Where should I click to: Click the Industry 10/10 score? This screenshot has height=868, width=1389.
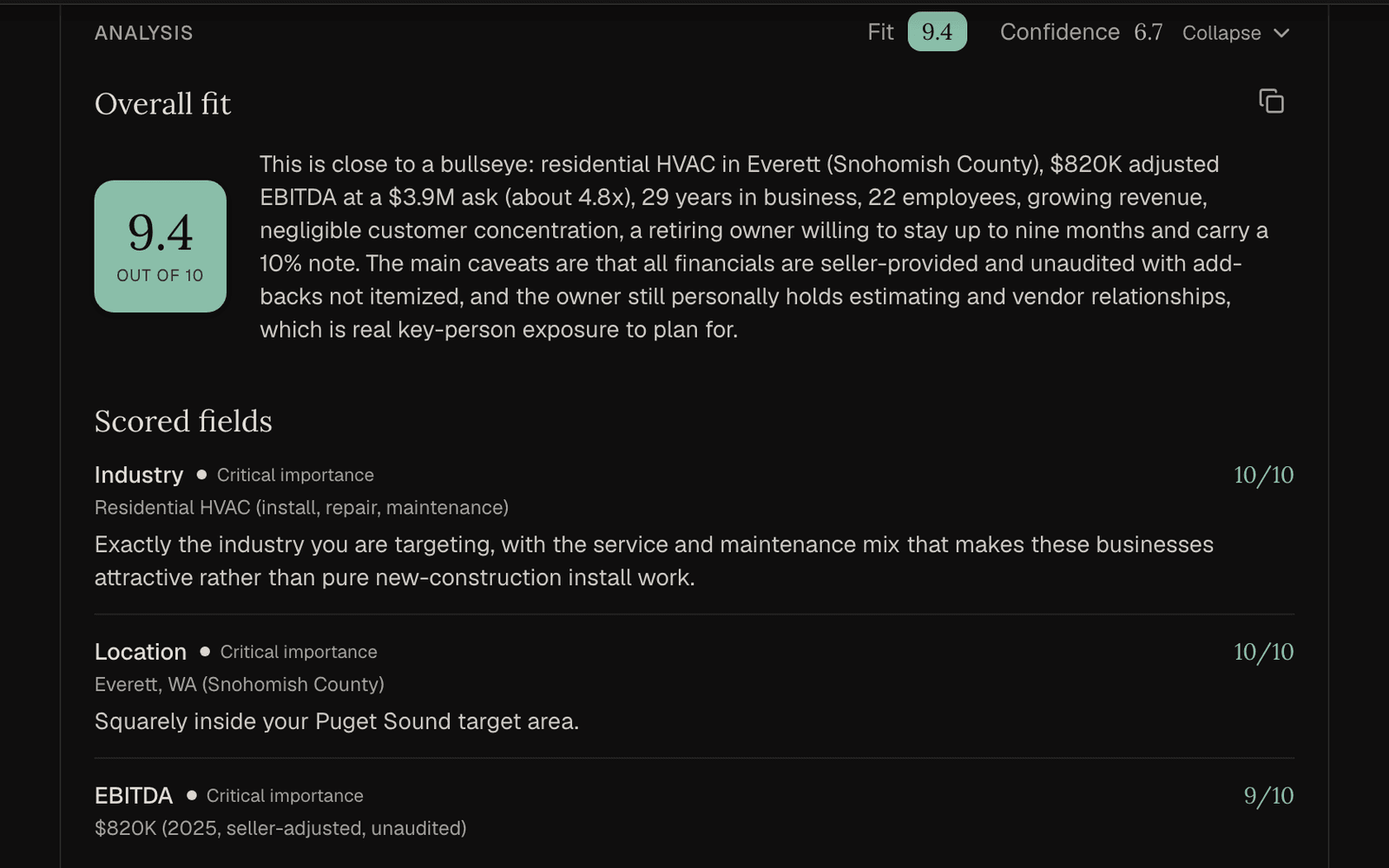coord(1264,475)
